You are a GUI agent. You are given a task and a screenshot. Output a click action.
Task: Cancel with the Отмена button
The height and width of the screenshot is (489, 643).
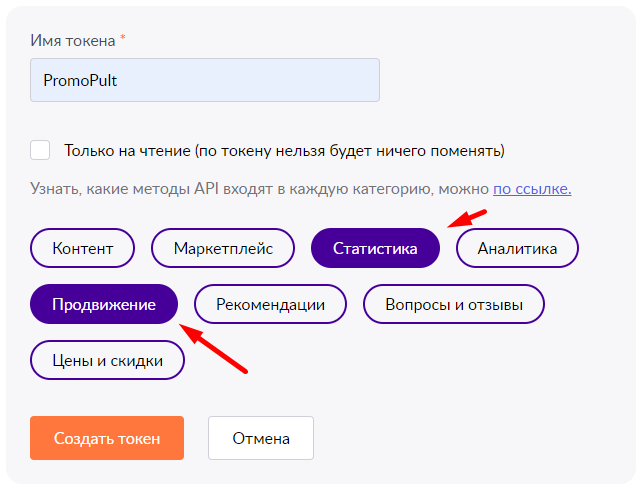pos(261,438)
